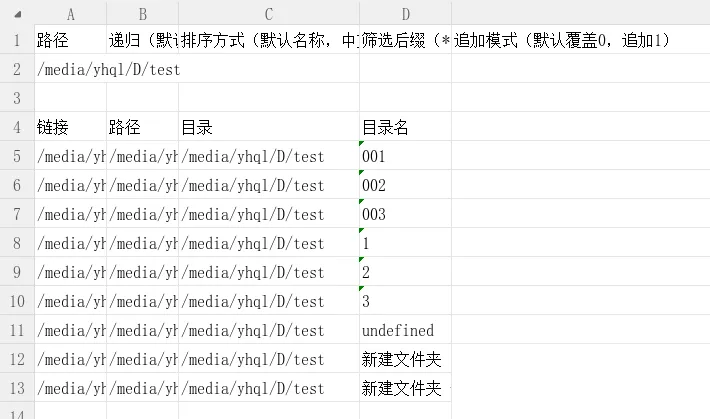Select column C header
710x419 pixels.
(x=269, y=14)
